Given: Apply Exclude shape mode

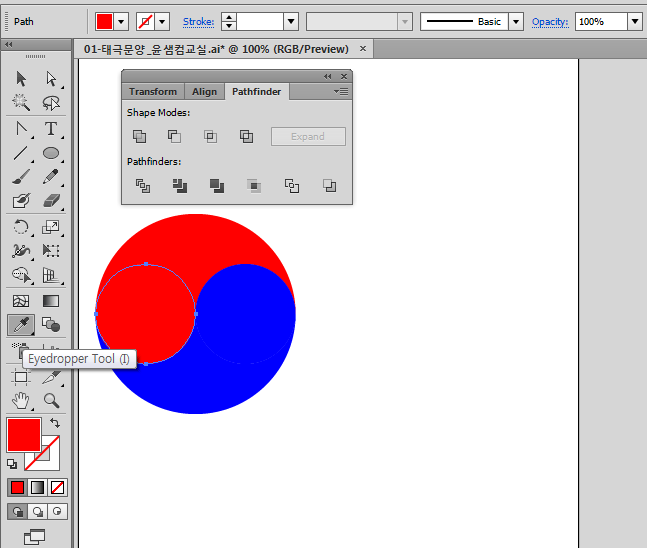Looking at the screenshot, I should coord(246,136).
